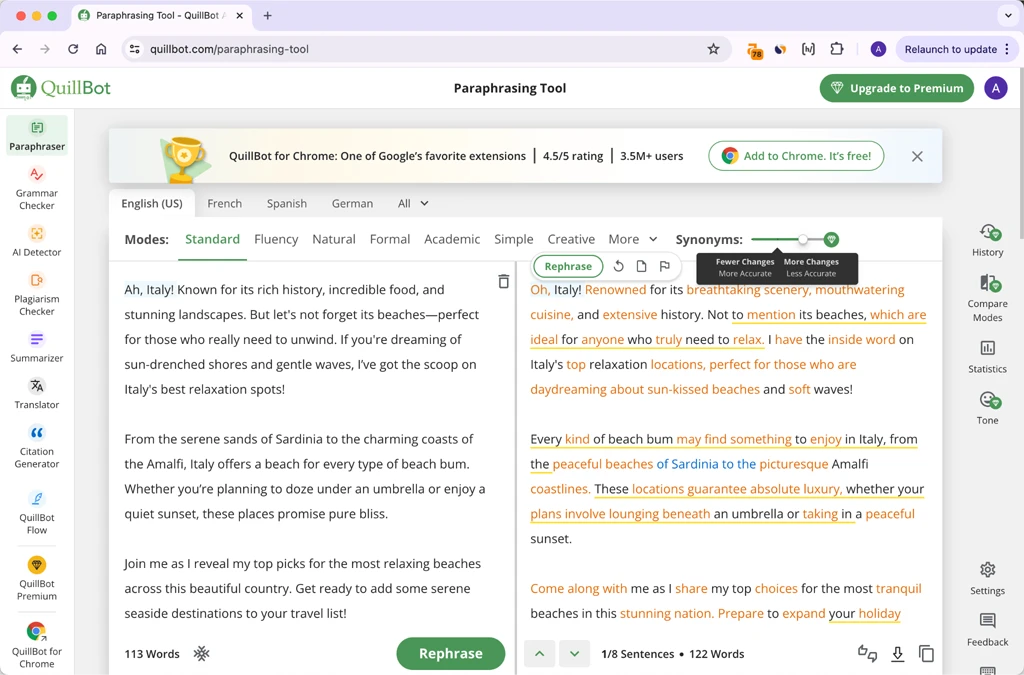Open QuillBot Flow

coord(37,513)
